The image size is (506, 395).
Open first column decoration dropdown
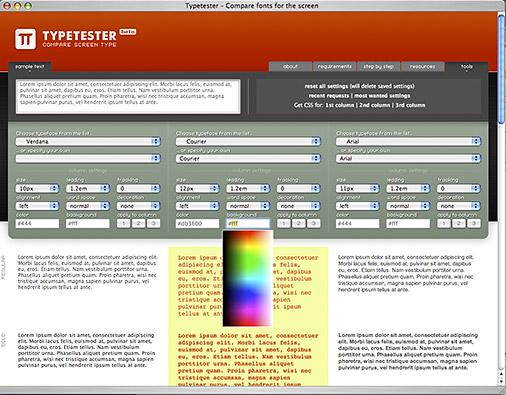point(138,206)
